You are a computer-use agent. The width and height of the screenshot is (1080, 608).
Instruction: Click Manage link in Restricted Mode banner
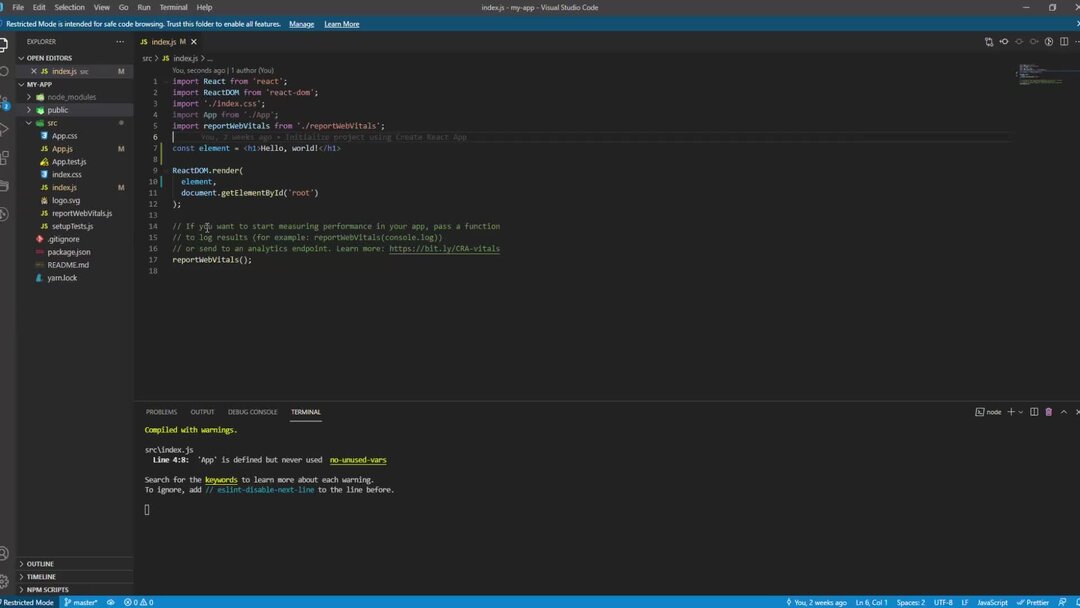[301, 24]
